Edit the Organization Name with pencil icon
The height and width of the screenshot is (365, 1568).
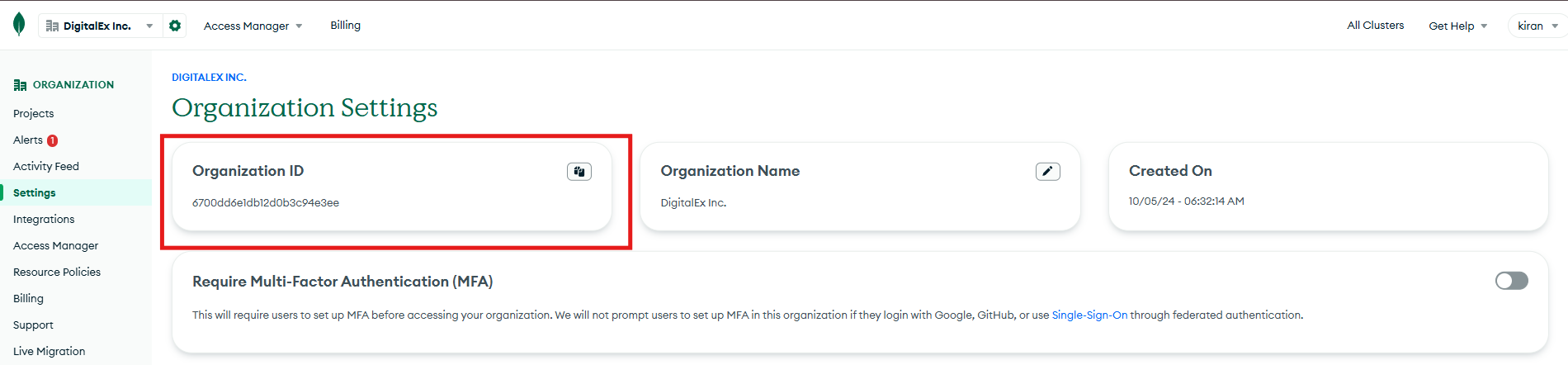pos(1047,172)
